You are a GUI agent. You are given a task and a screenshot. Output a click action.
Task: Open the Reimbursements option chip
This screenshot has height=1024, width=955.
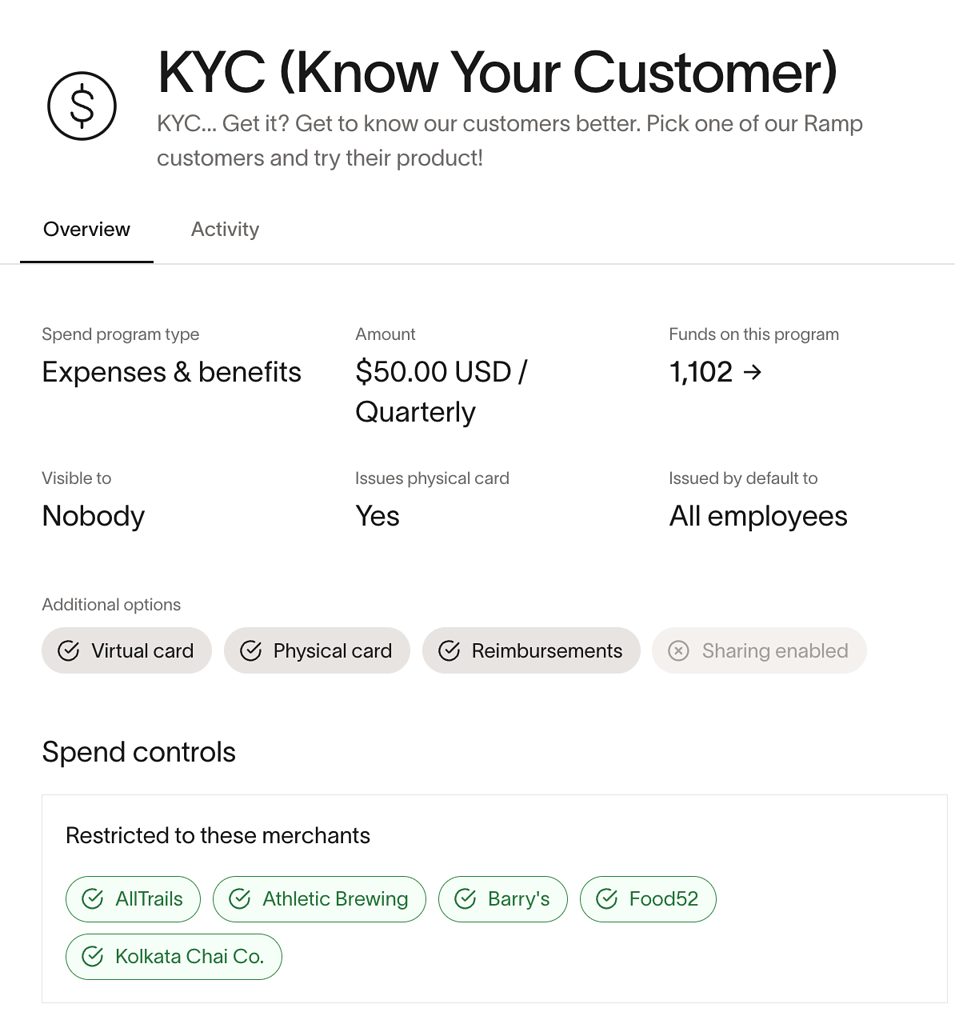pyautogui.click(x=531, y=650)
